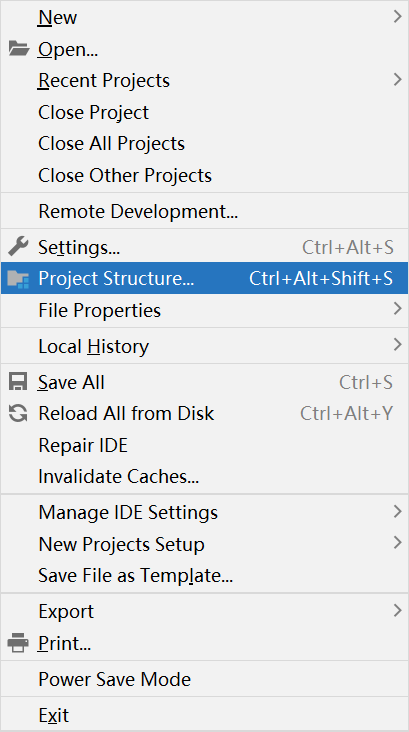Expand the Export submenu arrow
409x732 pixels.
[x=397, y=611]
